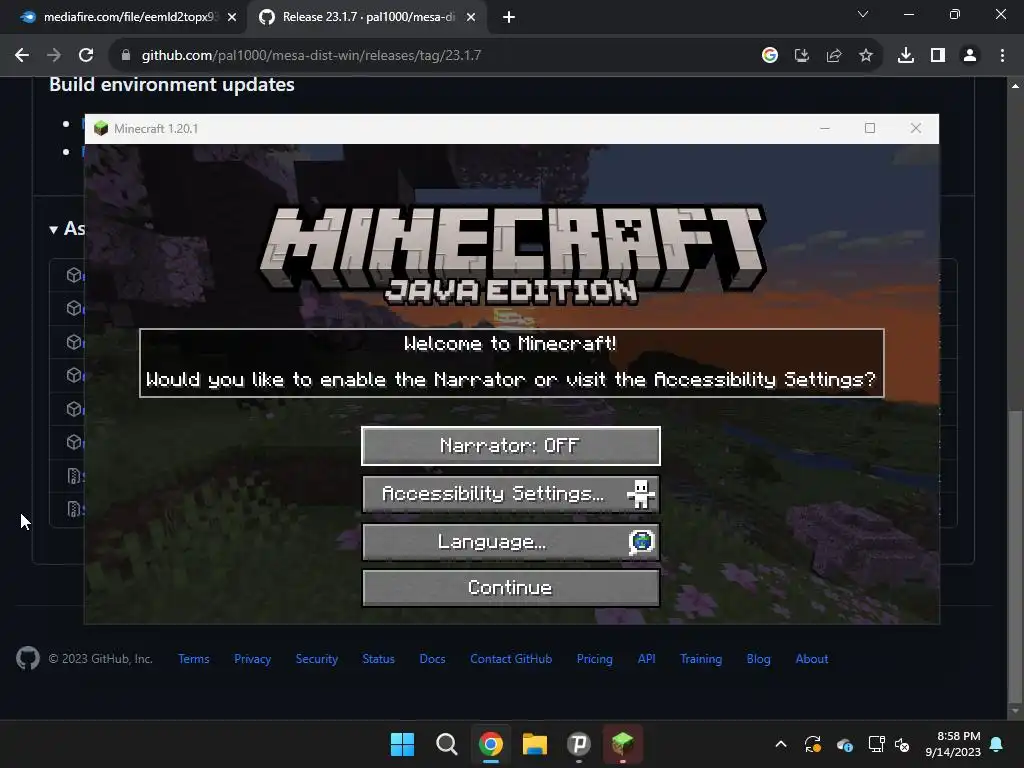Open Chrome's three-dot menu
The image size is (1024, 768).
(1002, 56)
